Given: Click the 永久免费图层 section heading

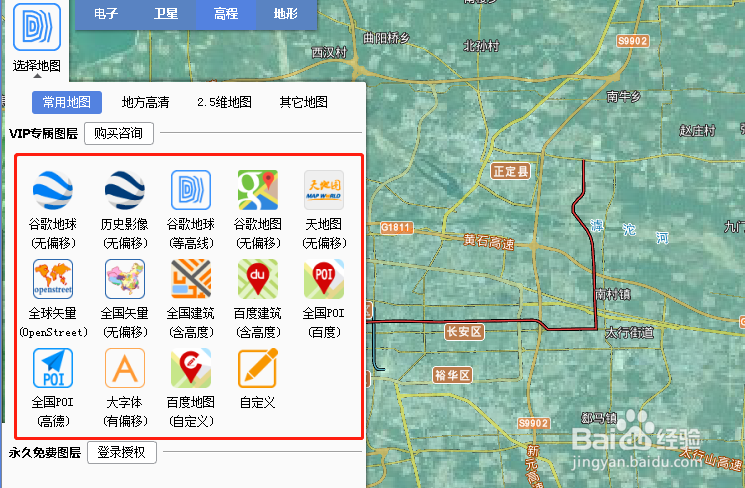Looking at the screenshot, I should pyautogui.click(x=45, y=453).
